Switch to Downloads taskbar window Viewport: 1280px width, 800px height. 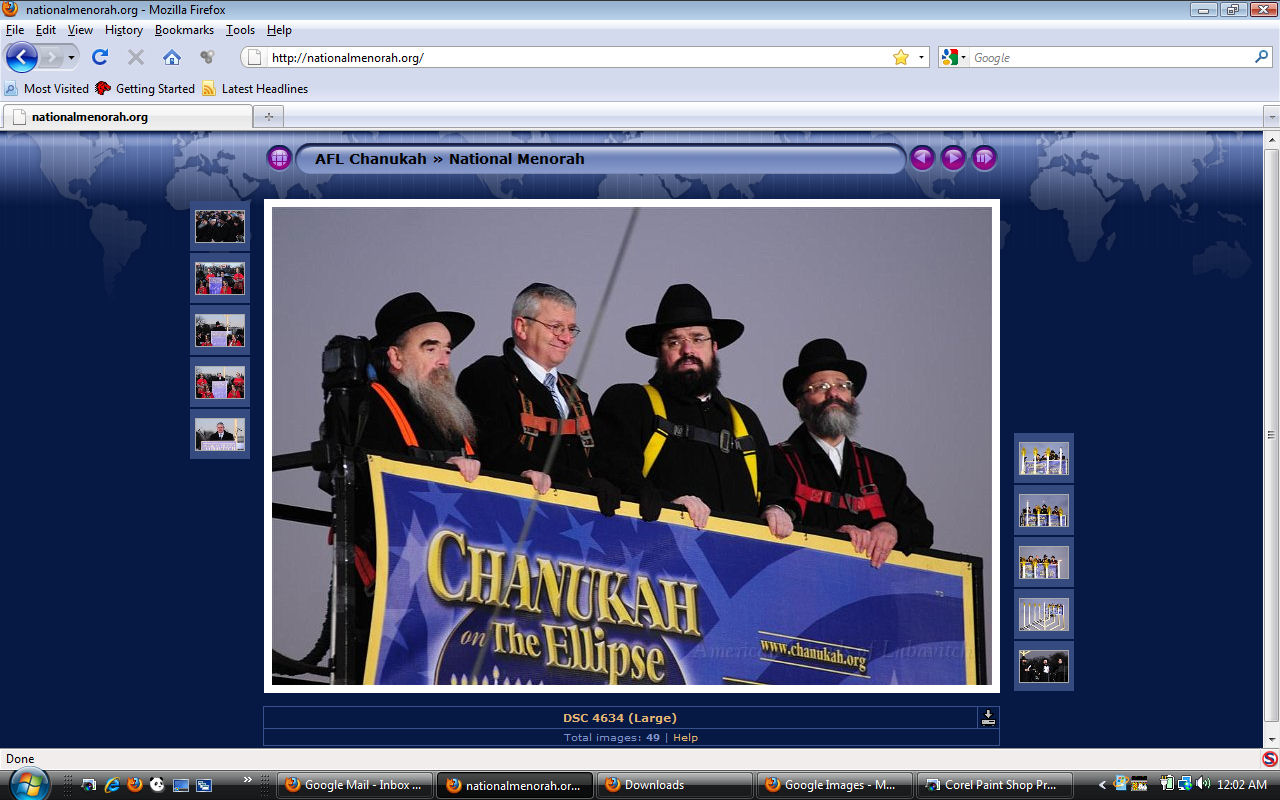point(676,785)
